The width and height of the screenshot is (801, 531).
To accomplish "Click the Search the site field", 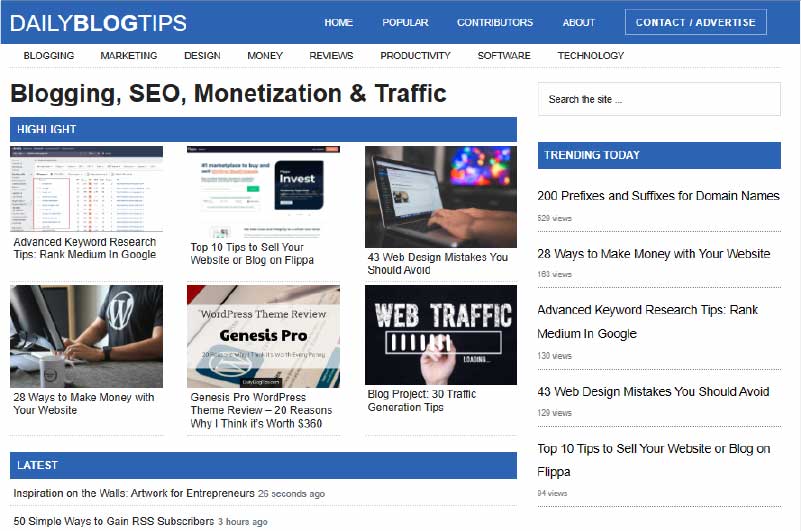I will (x=659, y=99).
